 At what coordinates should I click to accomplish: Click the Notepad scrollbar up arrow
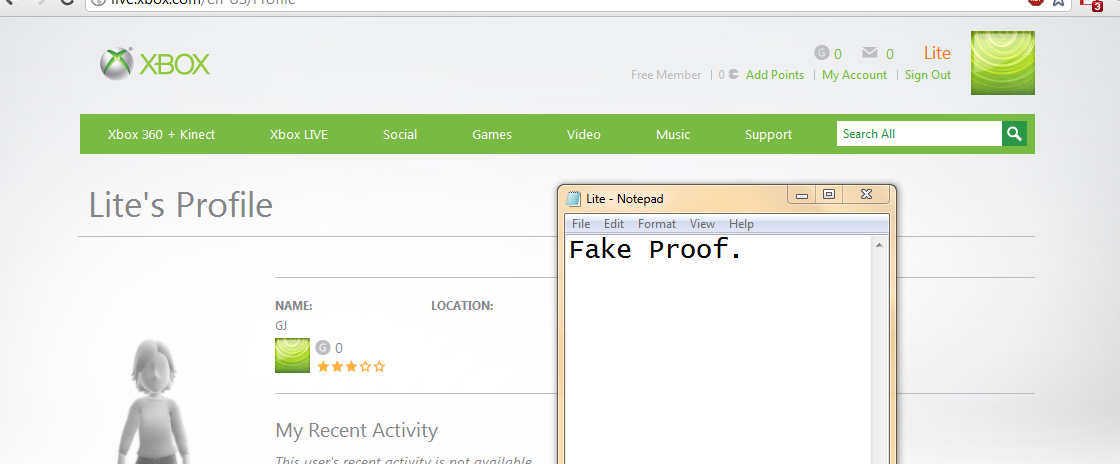click(879, 246)
